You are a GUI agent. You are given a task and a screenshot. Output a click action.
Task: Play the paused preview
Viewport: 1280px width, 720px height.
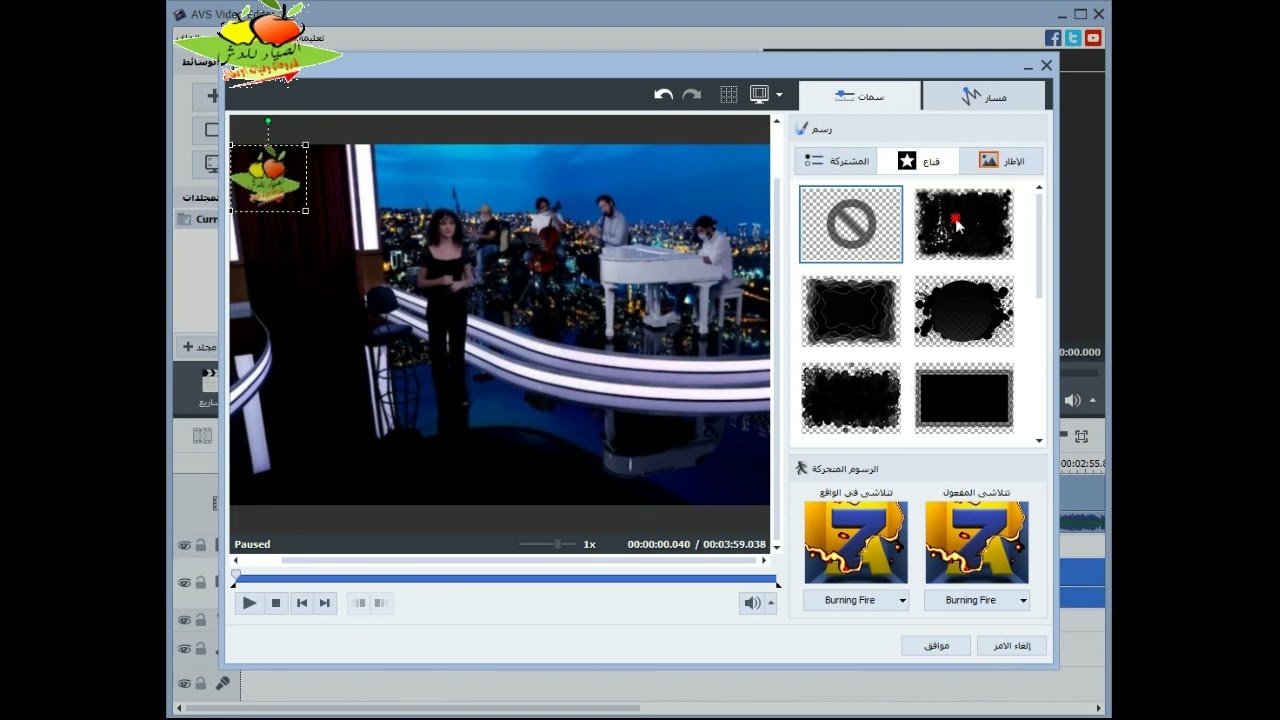249,603
